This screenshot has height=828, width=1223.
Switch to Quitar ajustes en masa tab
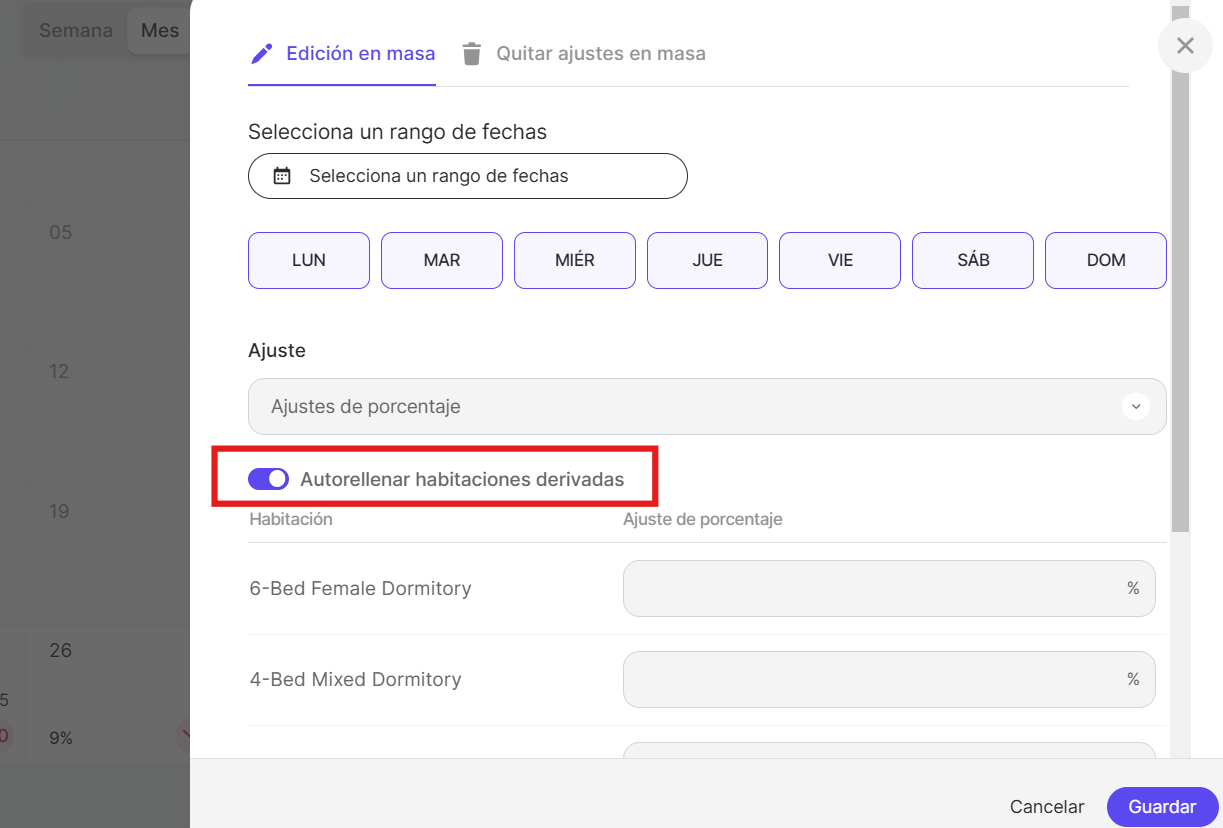(600, 54)
